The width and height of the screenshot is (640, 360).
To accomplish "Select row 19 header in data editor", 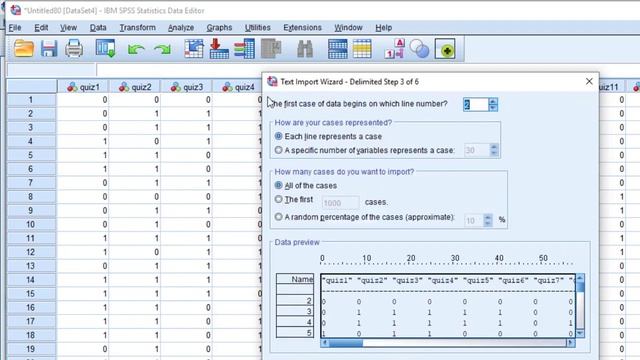I will click(31, 349).
